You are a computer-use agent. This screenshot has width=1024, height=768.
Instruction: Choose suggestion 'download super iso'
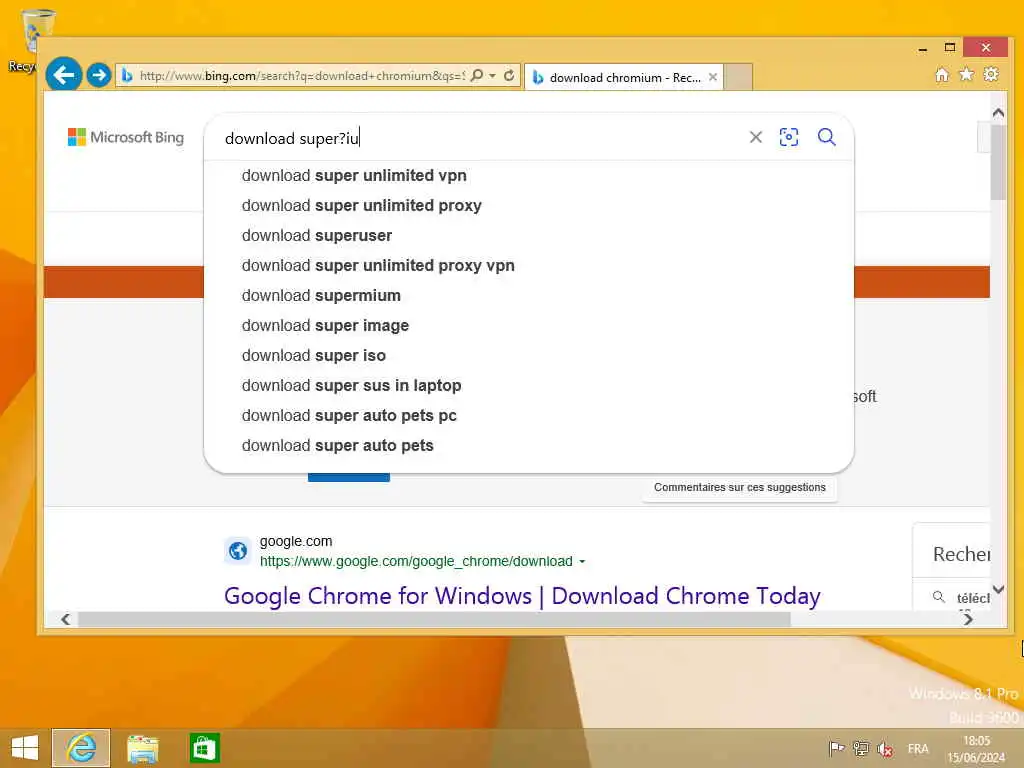pyautogui.click(x=529, y=356)
